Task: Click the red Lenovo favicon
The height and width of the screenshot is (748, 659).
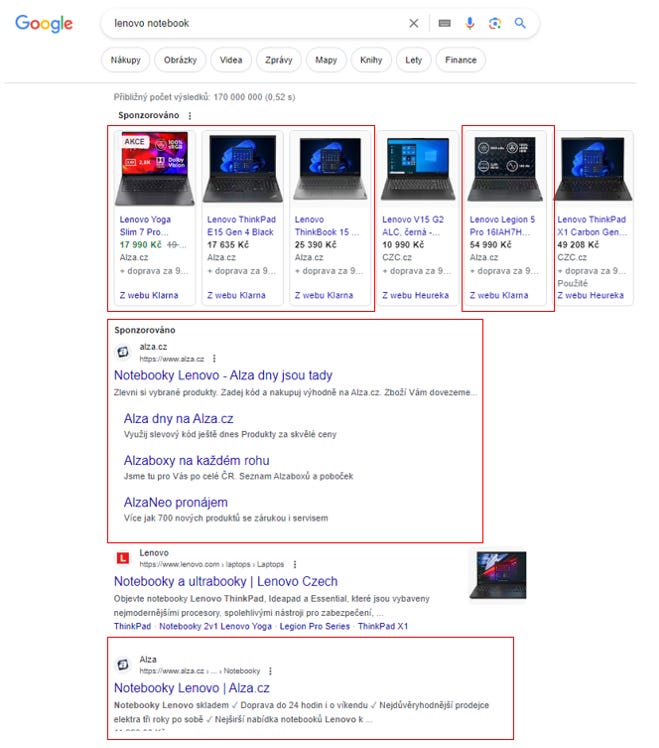Action: click(x=123, y=558)
